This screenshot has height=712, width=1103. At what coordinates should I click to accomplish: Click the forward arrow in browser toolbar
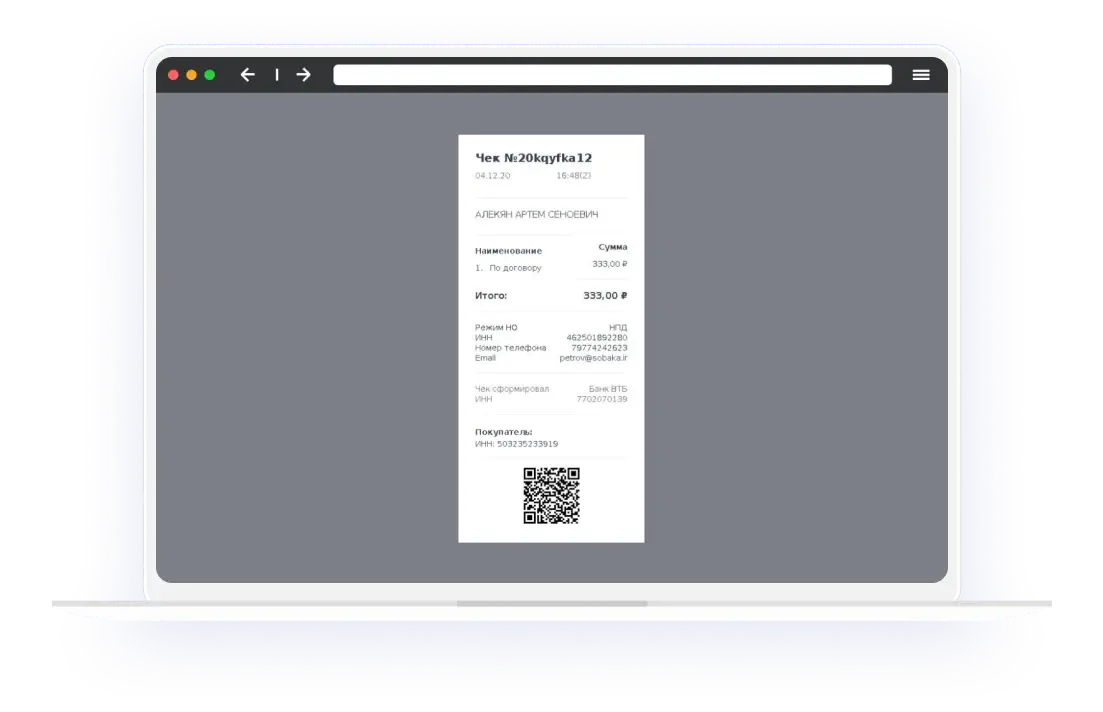(303, 75)
